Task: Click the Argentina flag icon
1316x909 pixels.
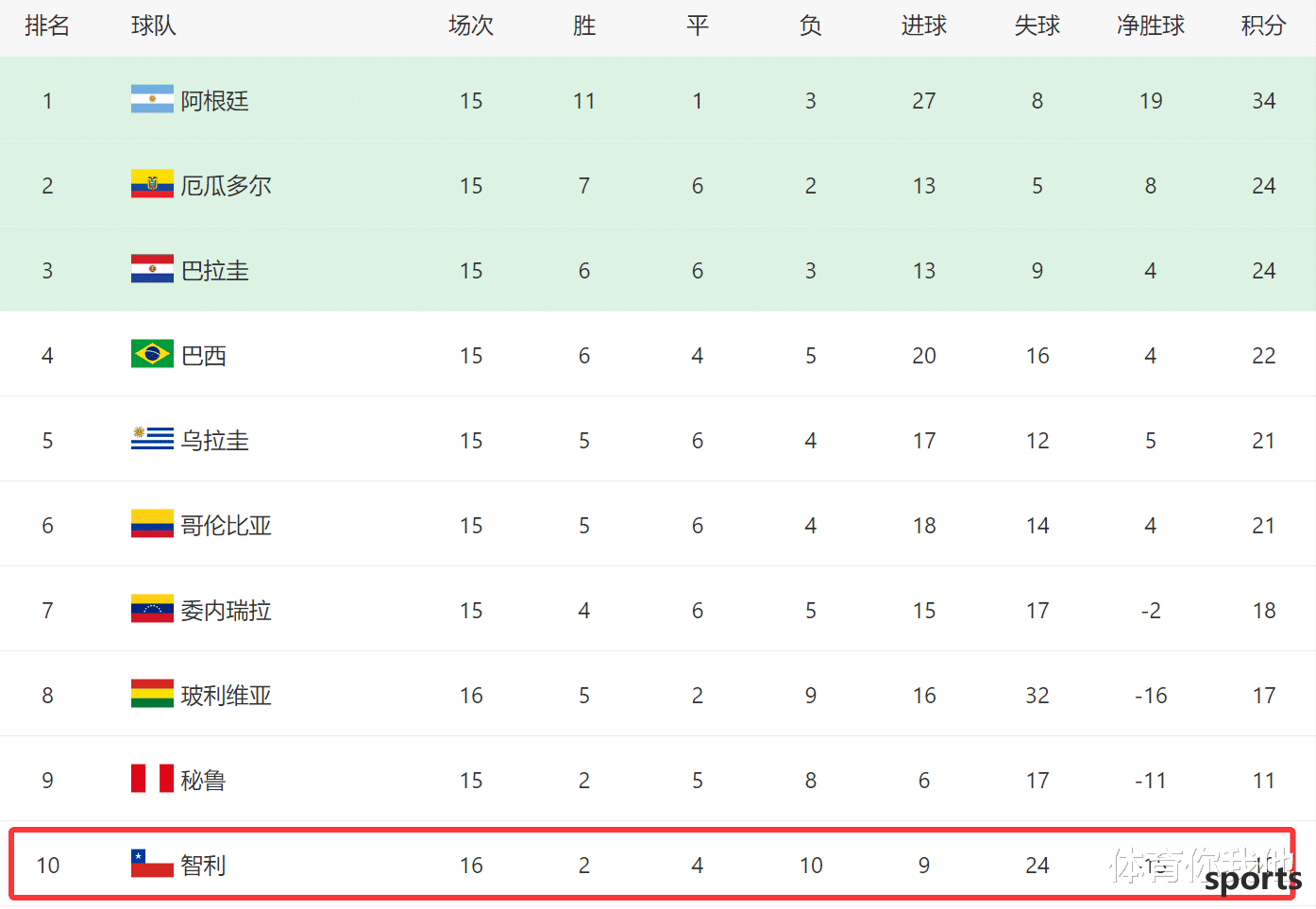Action: tap(152, 99)
